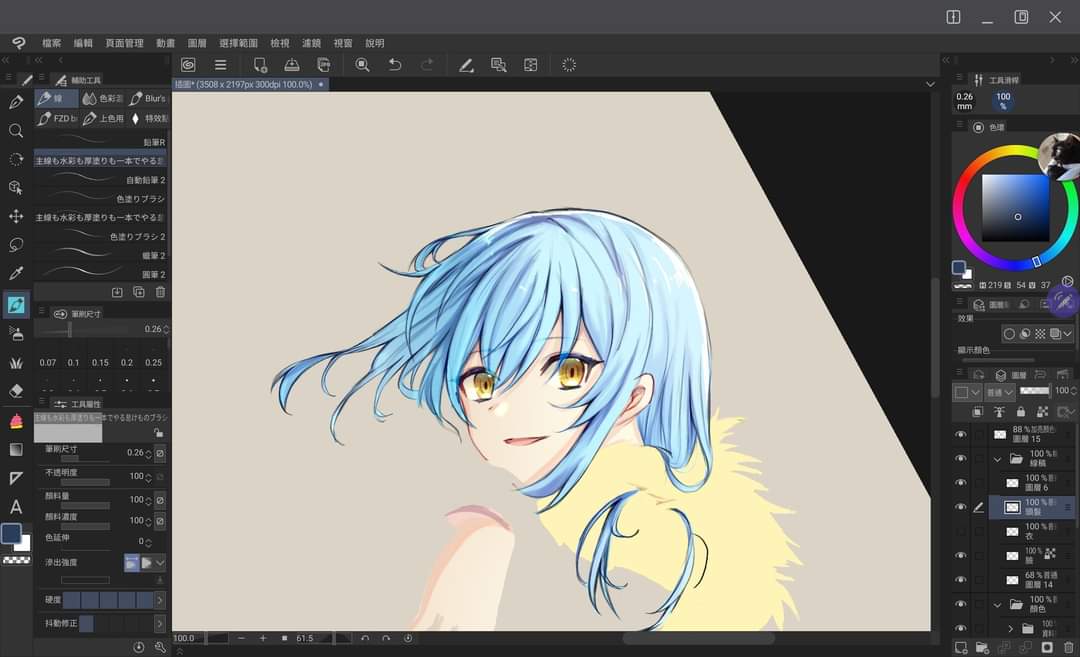Image resolution: width=1080 pixels, height=657 pixels.
Task: Choose brush size preset 0.15
Action: pyautogui.click(x=100, y=362)
